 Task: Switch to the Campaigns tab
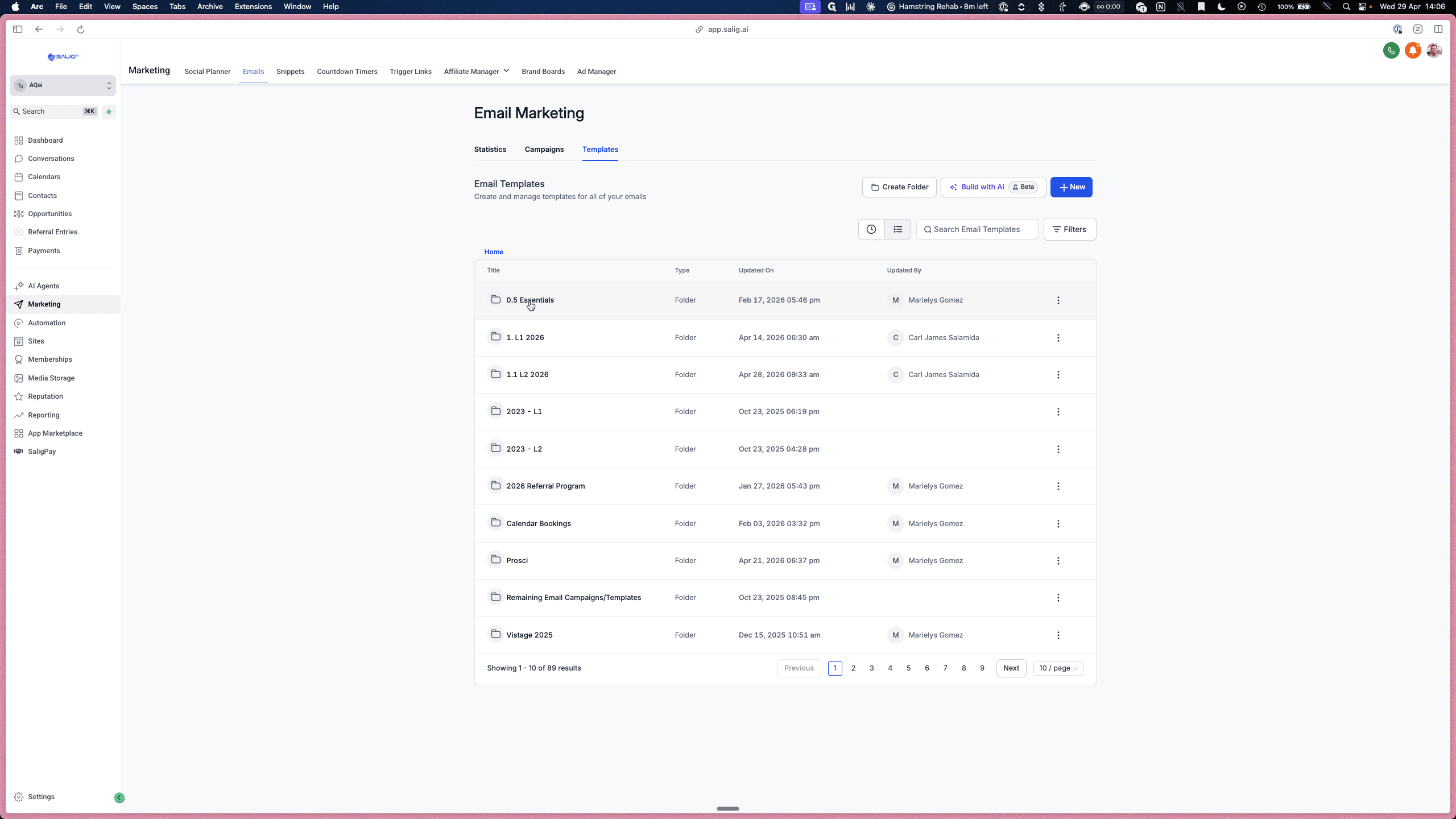click(x=544, y=149)
